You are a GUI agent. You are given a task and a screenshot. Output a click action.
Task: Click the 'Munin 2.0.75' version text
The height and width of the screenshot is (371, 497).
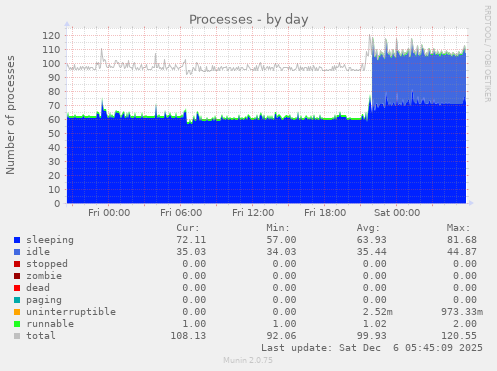point(248,360)
